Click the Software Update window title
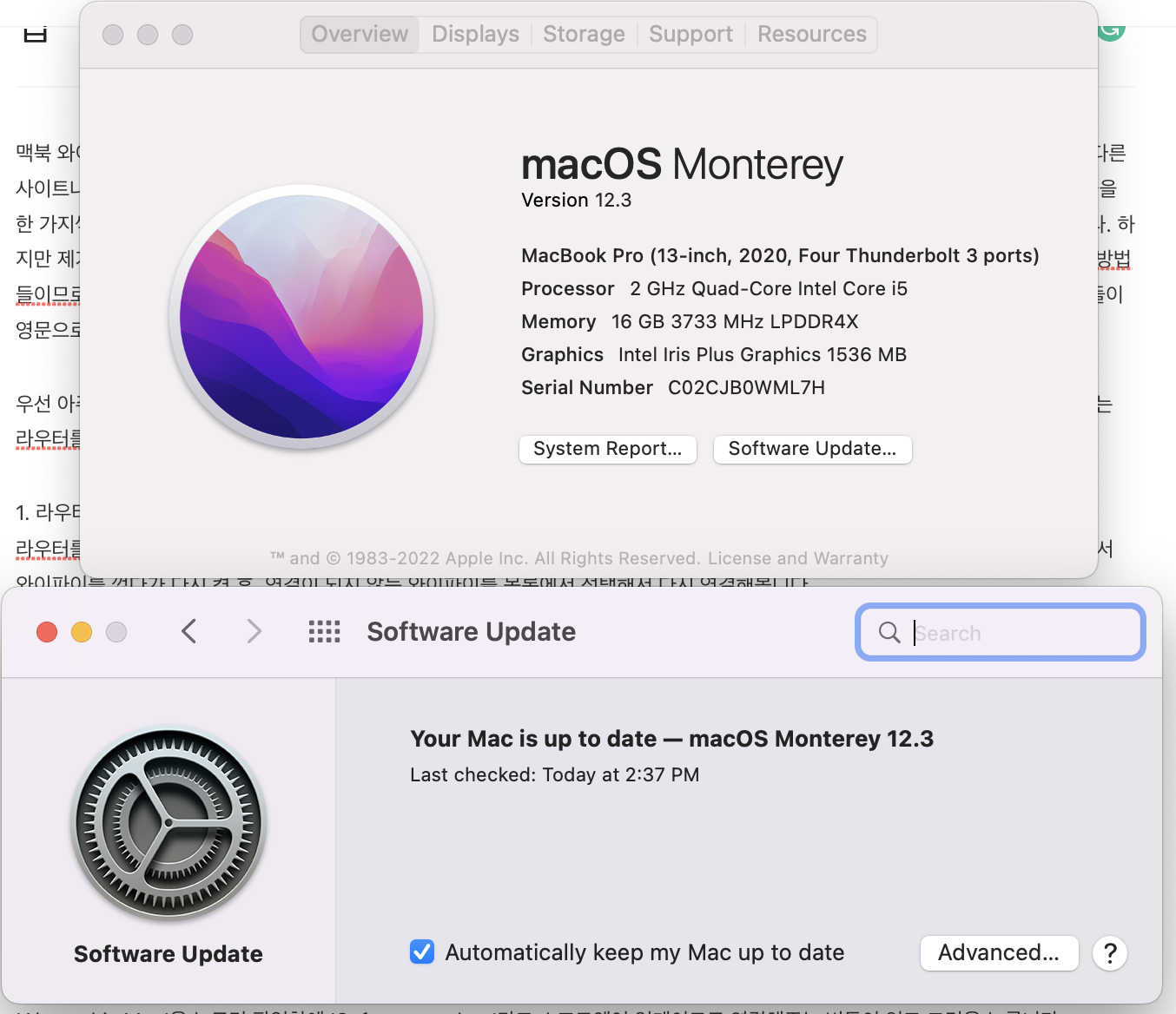 [x=472, y=632]
